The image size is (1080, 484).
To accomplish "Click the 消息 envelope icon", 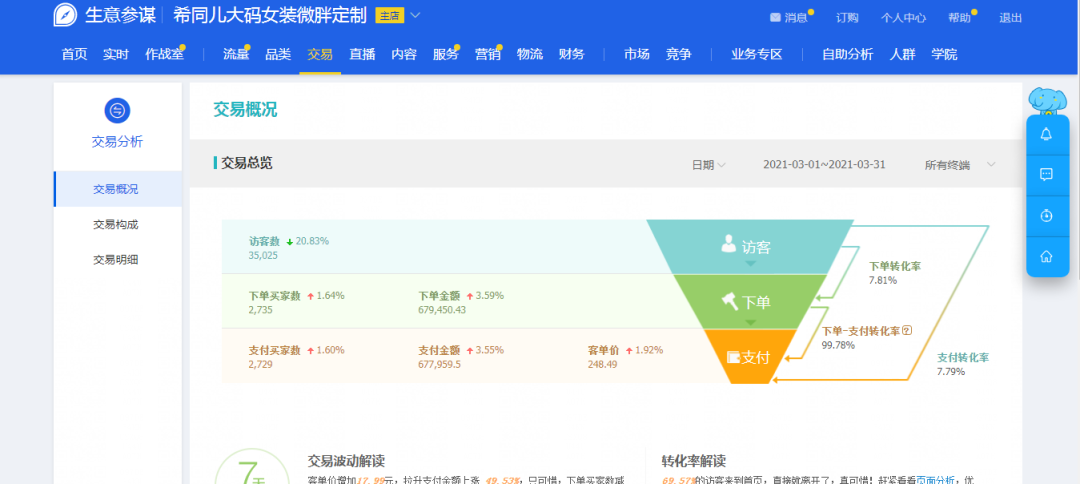I will tap(775, 17).
